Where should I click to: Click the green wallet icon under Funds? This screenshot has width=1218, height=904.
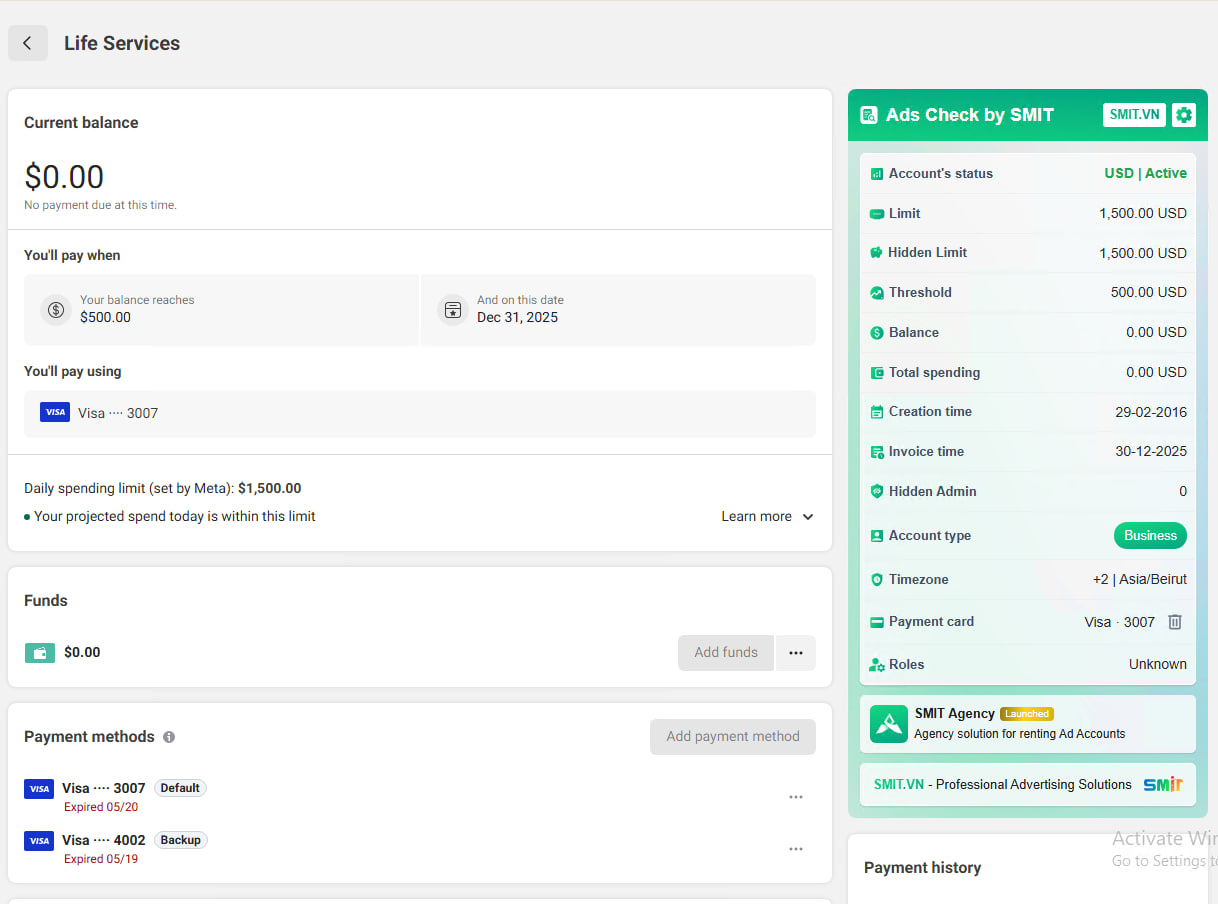pyautogui.click(x=40, y=653)
